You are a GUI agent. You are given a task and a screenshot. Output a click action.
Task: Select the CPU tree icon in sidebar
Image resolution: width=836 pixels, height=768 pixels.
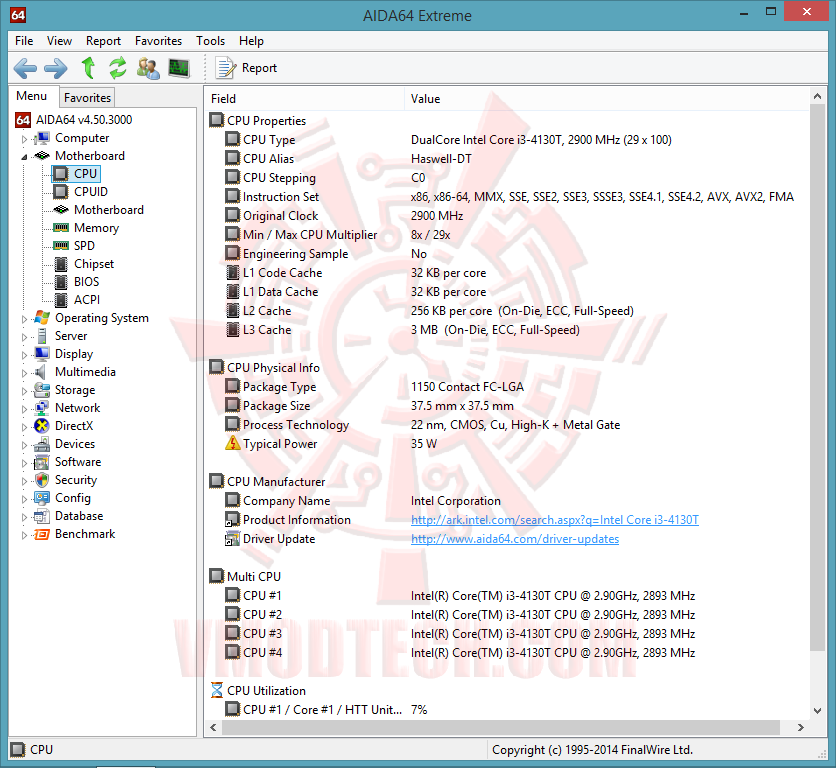(x=61, y=174)
